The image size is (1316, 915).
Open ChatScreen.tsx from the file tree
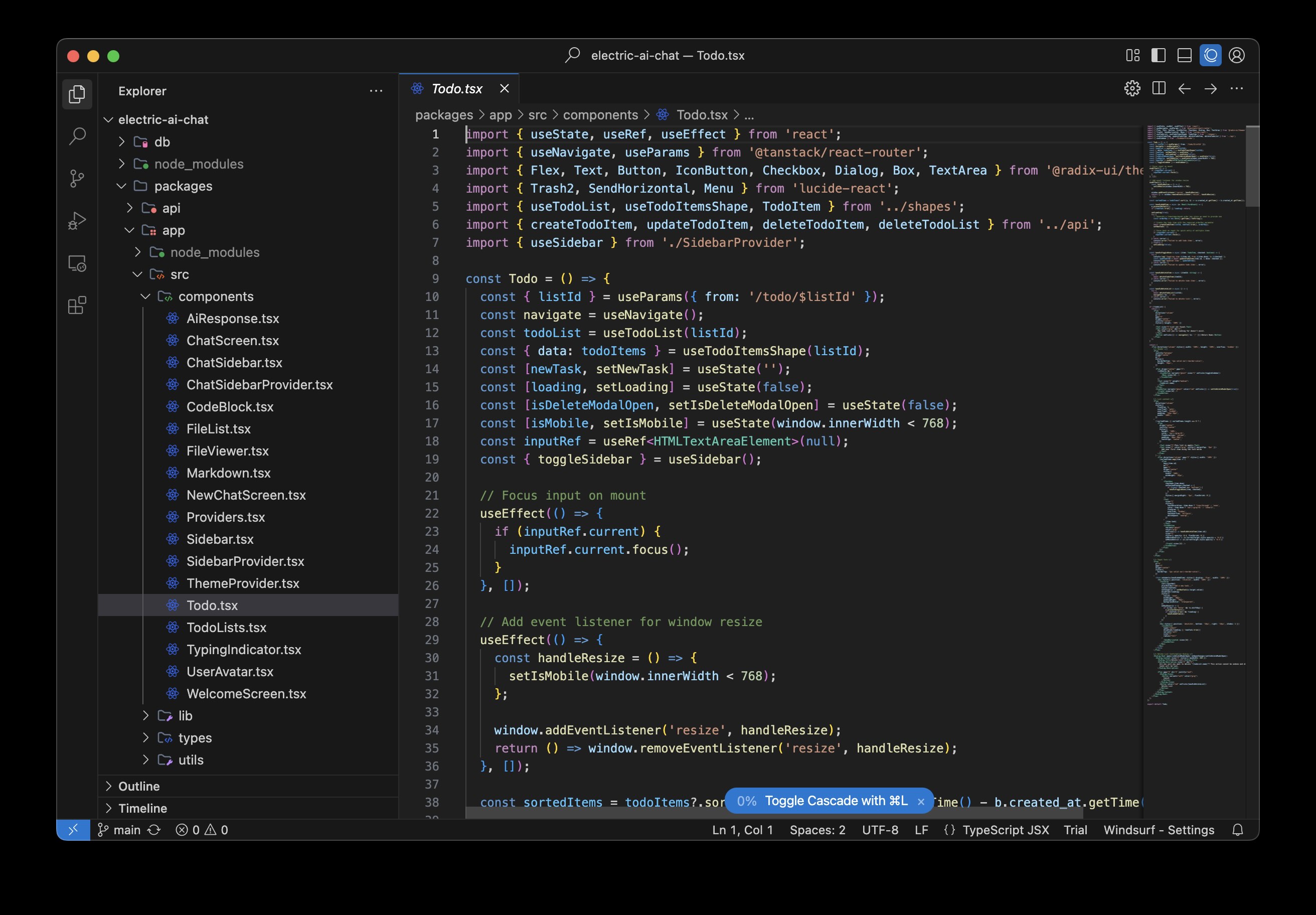tap(232, 341)
